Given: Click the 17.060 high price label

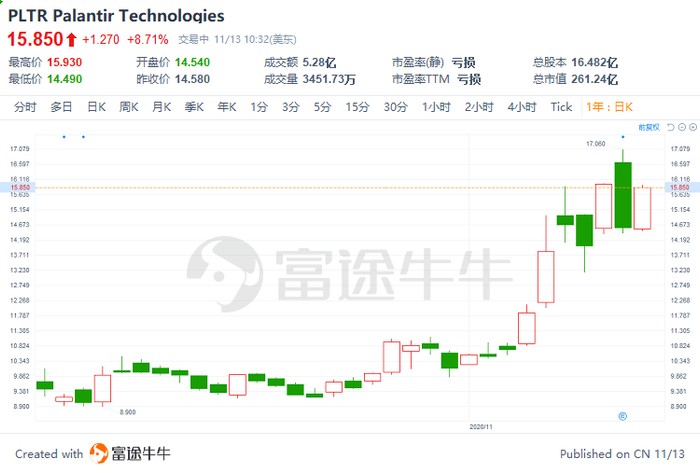Looking at the screenshot, I should [596, 144].
